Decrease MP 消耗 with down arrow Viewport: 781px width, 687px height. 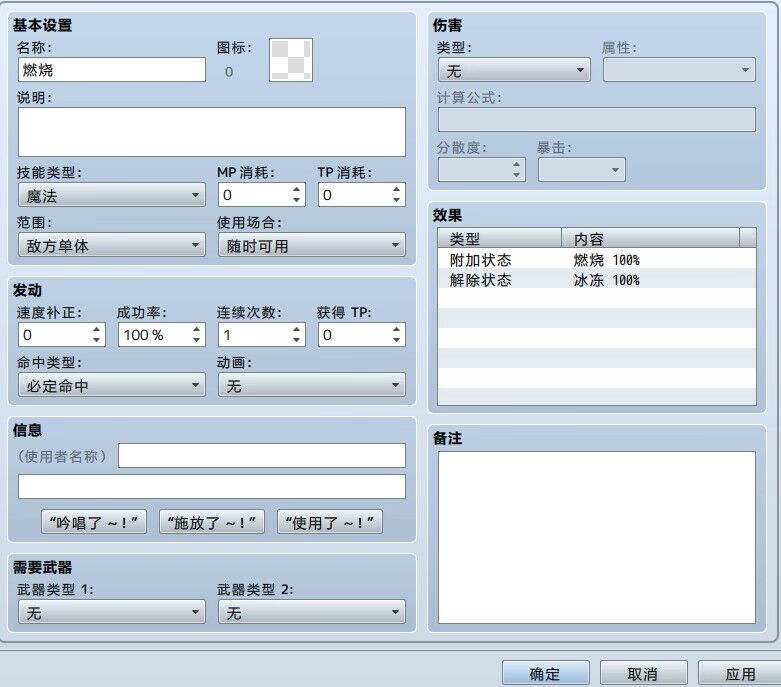(x=296, y=200)
